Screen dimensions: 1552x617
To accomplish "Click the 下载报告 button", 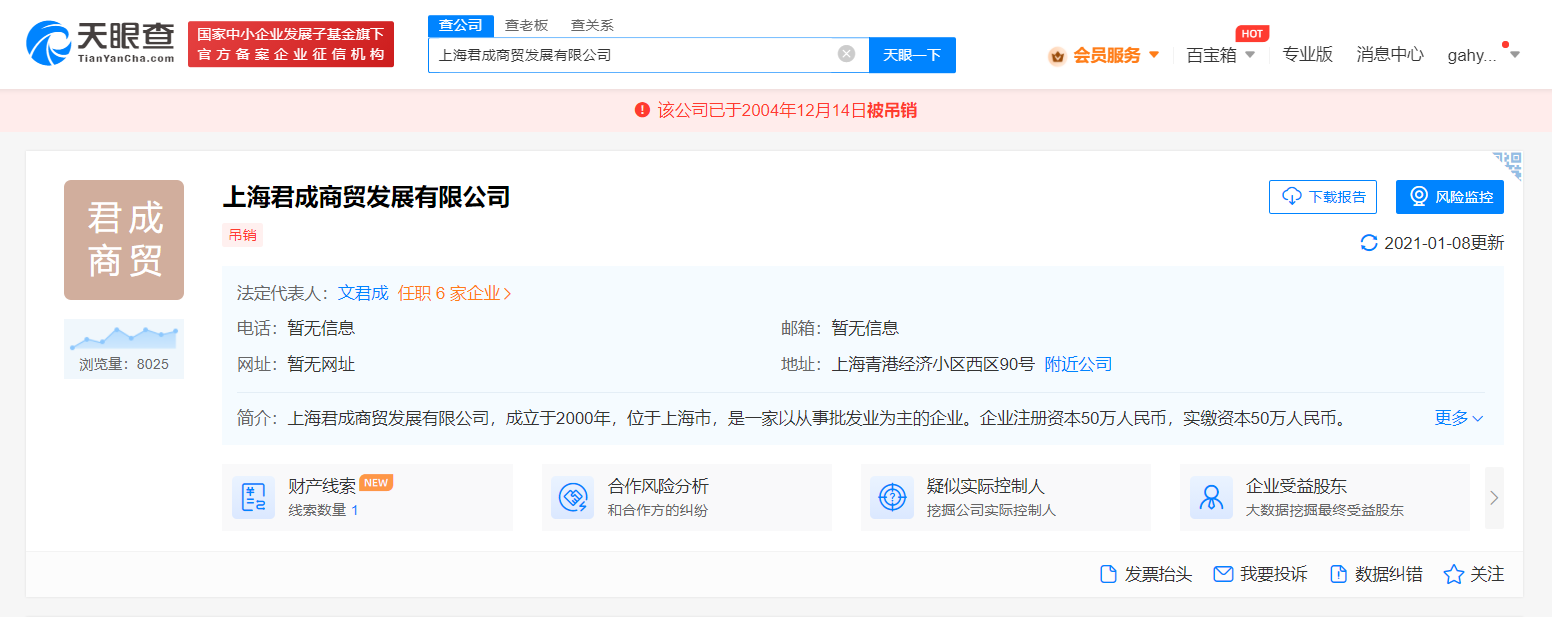I will pyautogui.click(x=1322, y=196).
